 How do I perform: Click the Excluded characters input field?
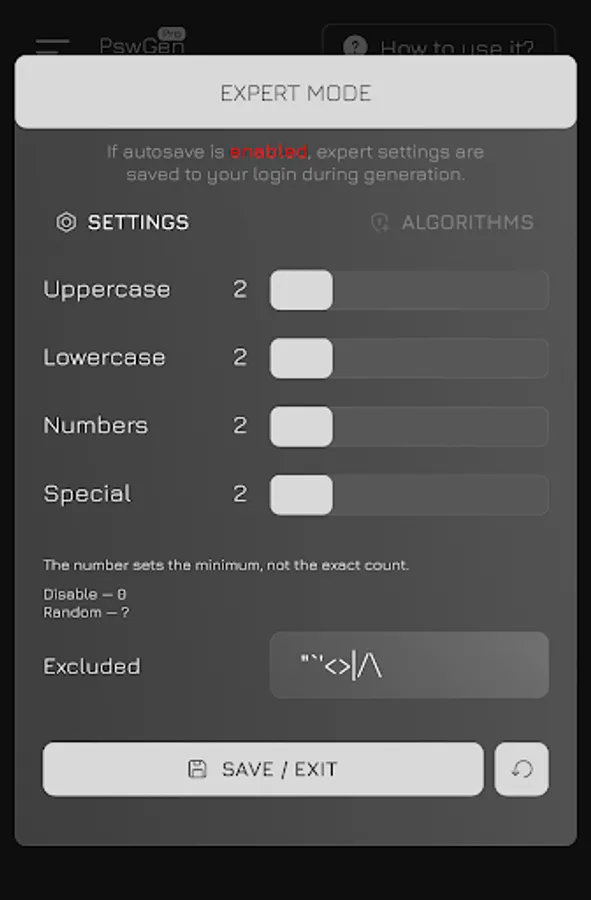409,665
